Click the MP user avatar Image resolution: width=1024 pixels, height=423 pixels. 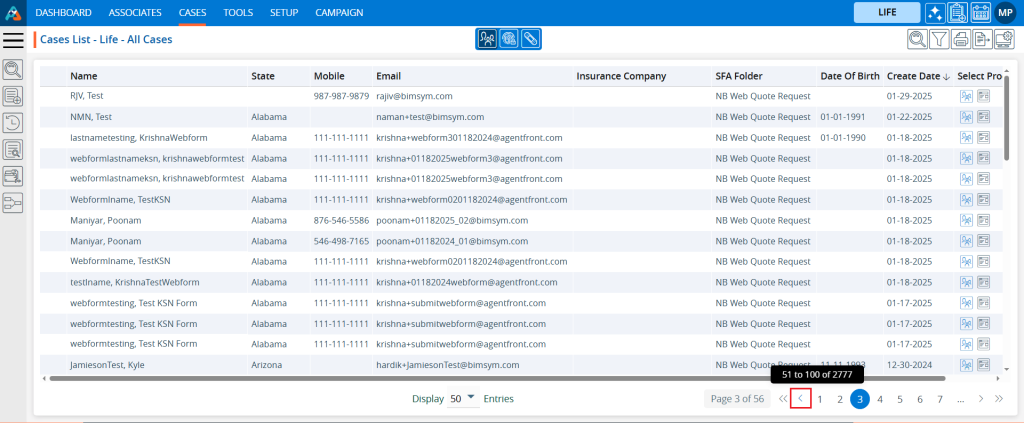point(1006,12)
